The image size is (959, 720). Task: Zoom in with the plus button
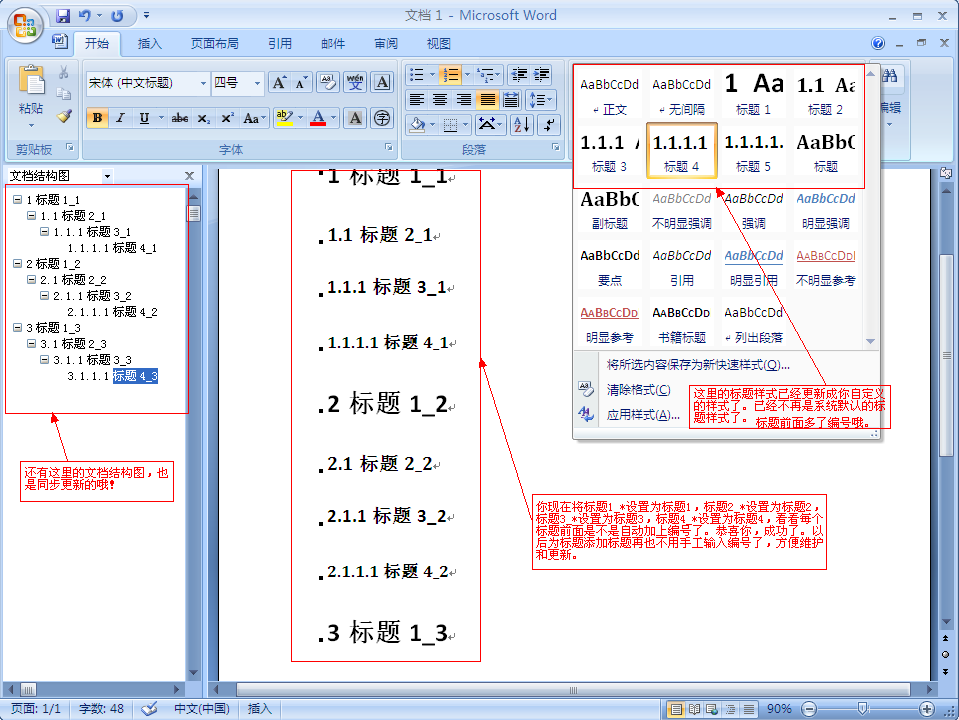(927, 709)
